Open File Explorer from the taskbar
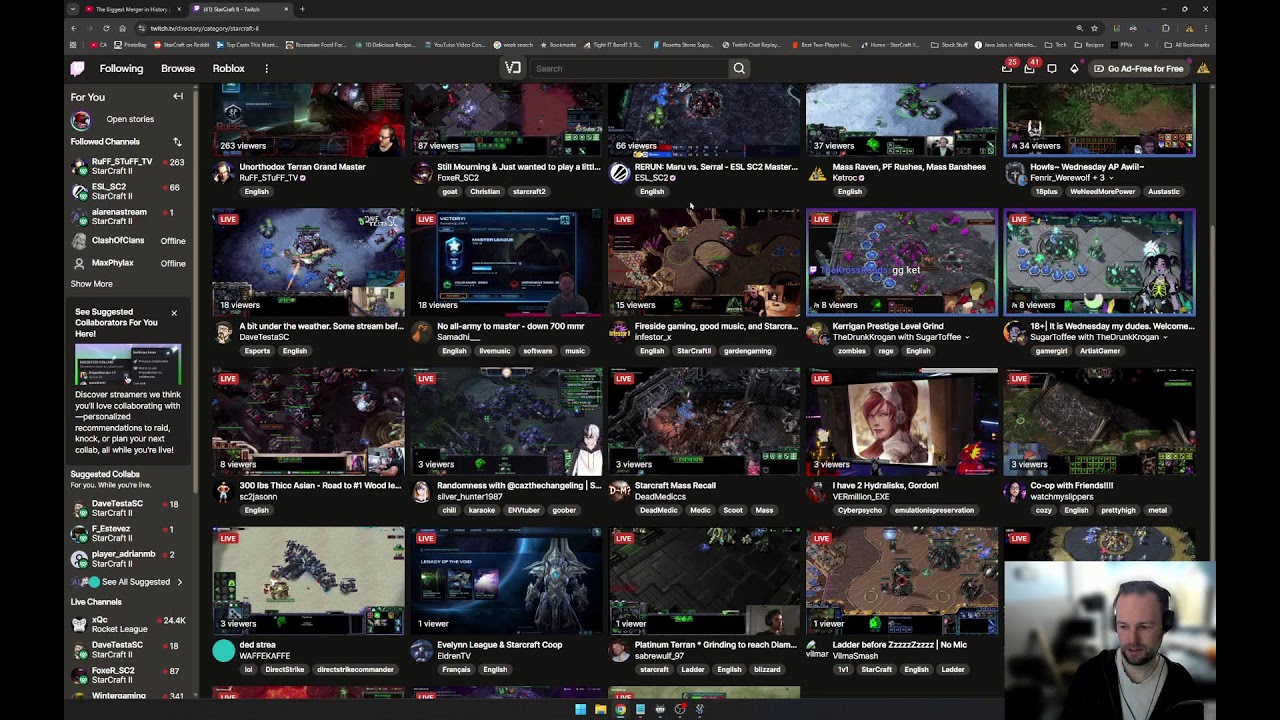The height and width of the screenshot is (720, 1280). [x=600, y=709]
